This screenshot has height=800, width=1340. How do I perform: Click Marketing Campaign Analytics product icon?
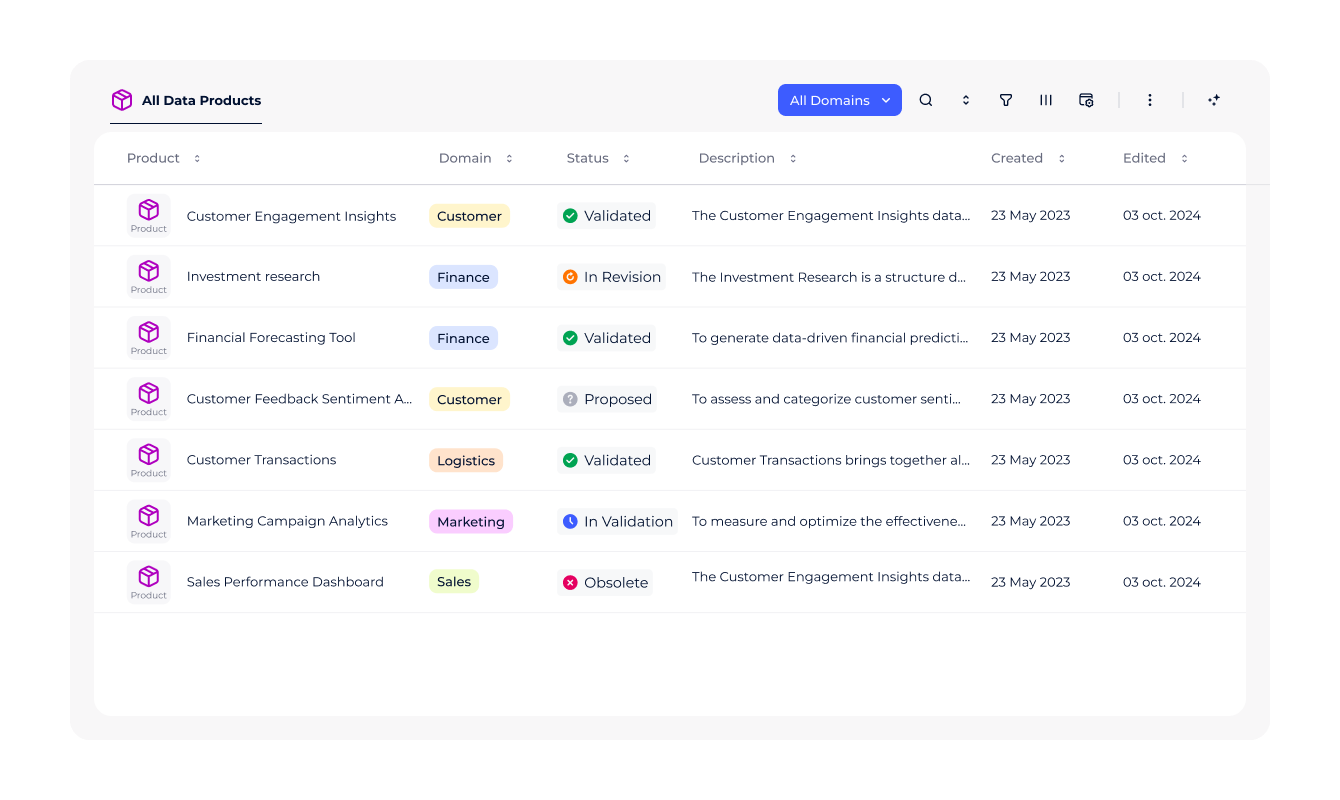tap(149, 520)
